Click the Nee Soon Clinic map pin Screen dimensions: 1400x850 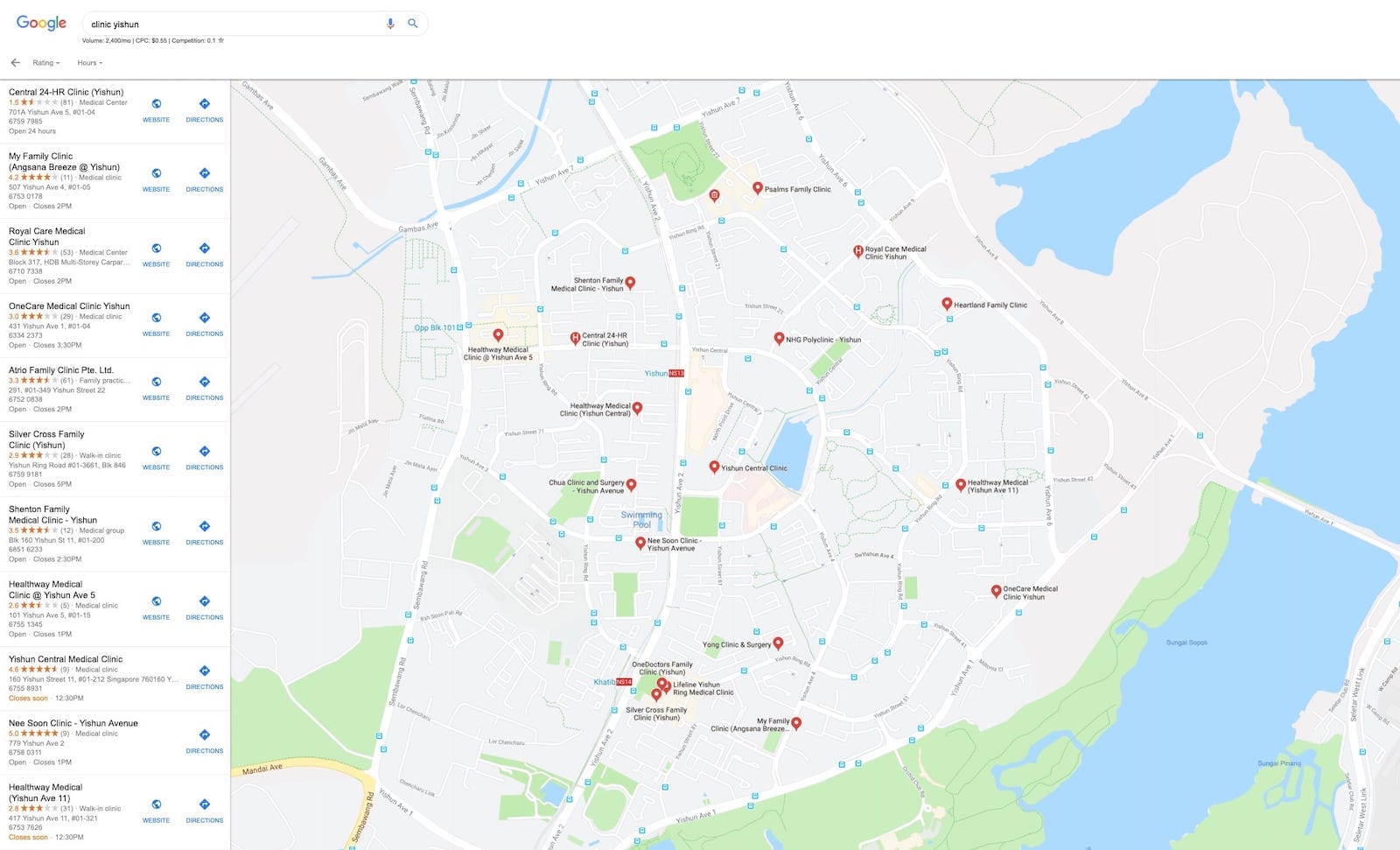[x=640, y=543]
